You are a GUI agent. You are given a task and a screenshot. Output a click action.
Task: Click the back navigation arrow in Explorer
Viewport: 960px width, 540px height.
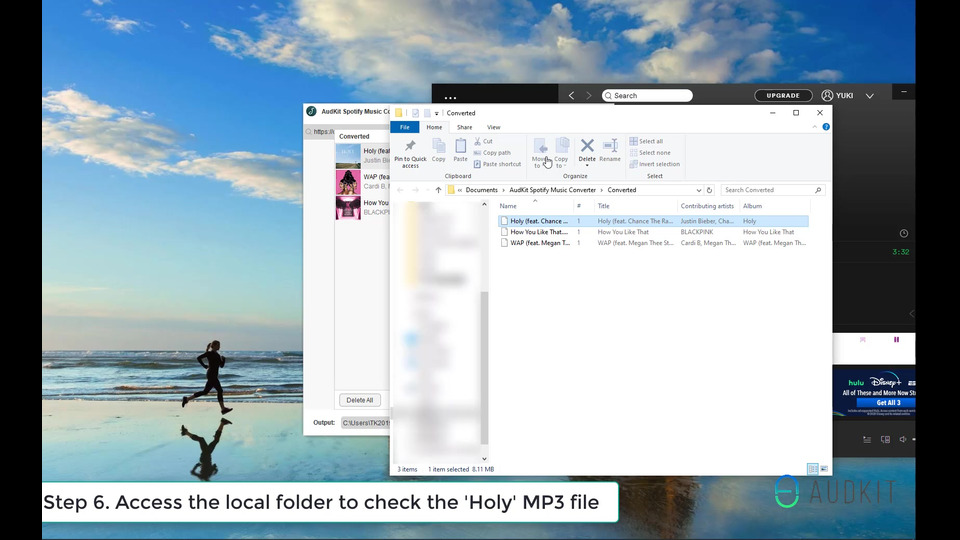(400, 190)
